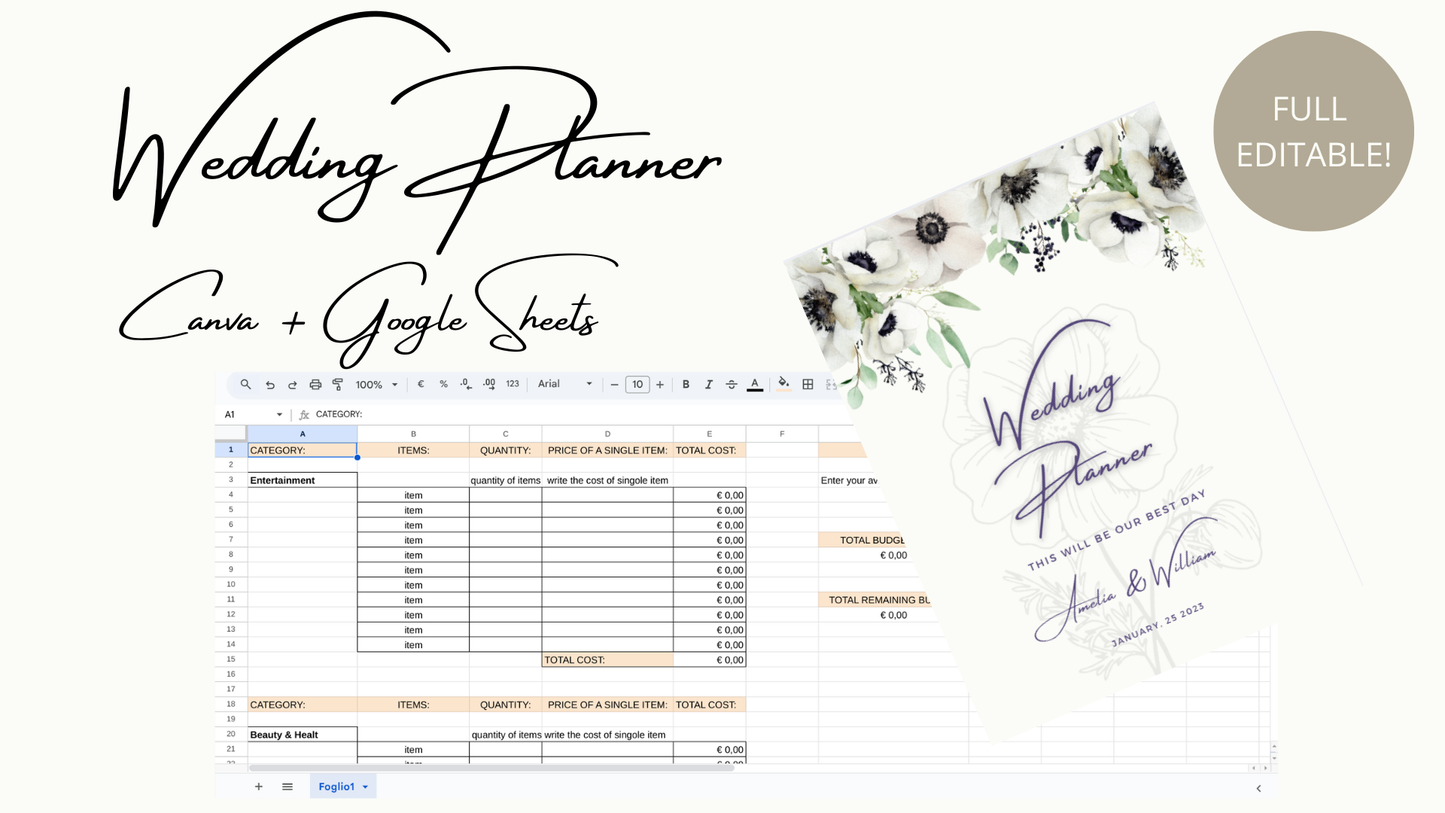Toggle italic formatting

pyautogui.click(x=709, y=384)
